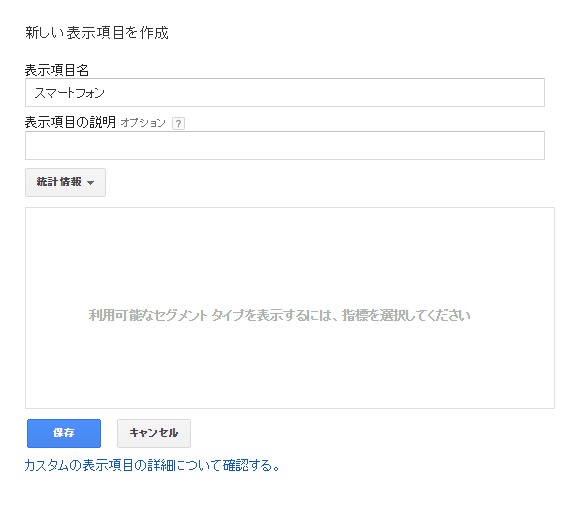The height and width of the screenshot is (506, 577).
Task: Click the 表示項目名 label text
Action: (57, 70)
